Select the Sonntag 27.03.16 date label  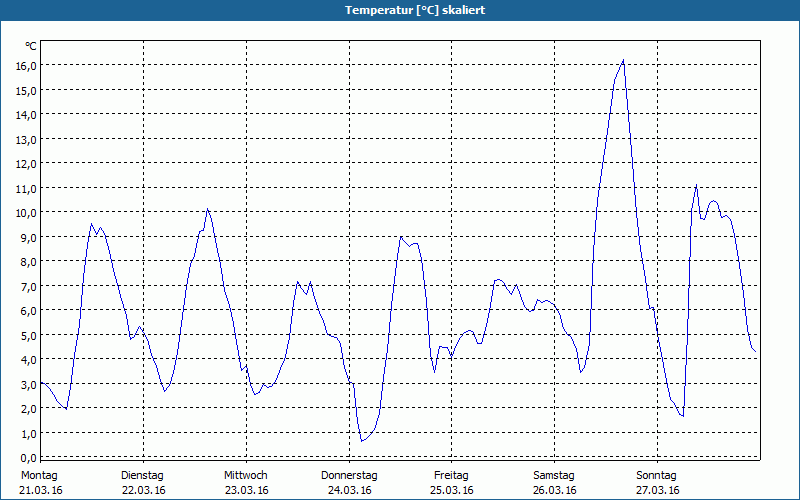pos(657,483)
